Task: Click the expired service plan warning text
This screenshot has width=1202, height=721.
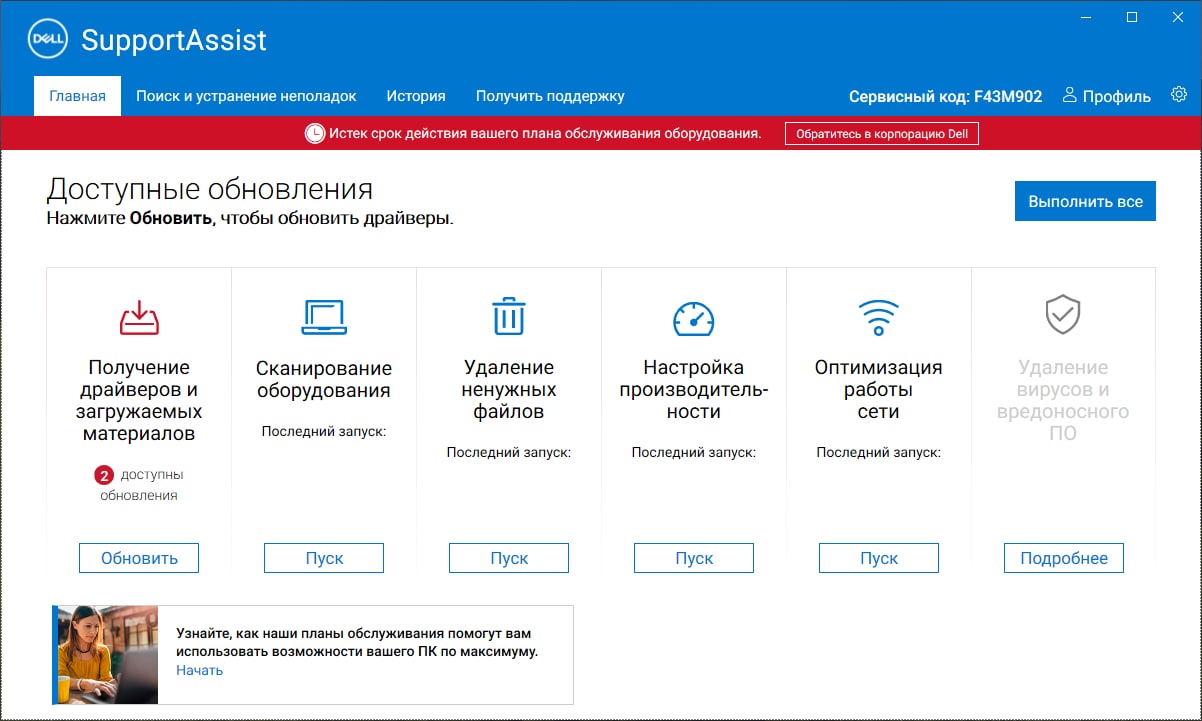Action: (546, 133)
